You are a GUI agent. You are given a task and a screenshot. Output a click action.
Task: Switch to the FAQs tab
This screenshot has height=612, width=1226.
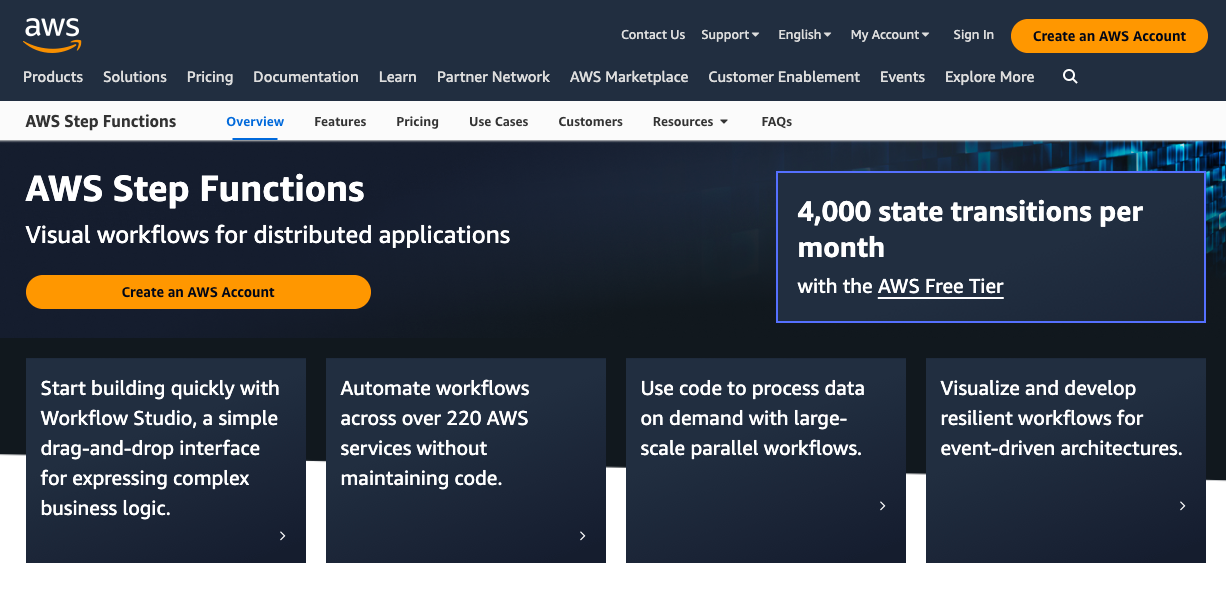pos(777,122)
